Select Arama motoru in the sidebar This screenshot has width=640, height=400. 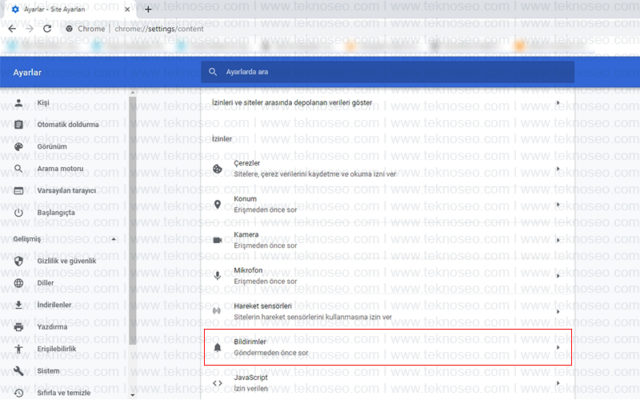[x=60, y=169]
